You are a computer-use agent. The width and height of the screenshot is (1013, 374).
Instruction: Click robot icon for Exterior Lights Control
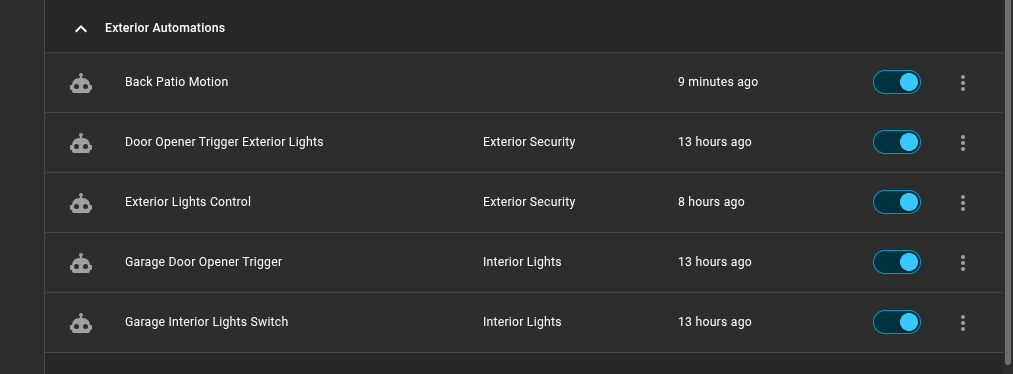click(81, 203)
